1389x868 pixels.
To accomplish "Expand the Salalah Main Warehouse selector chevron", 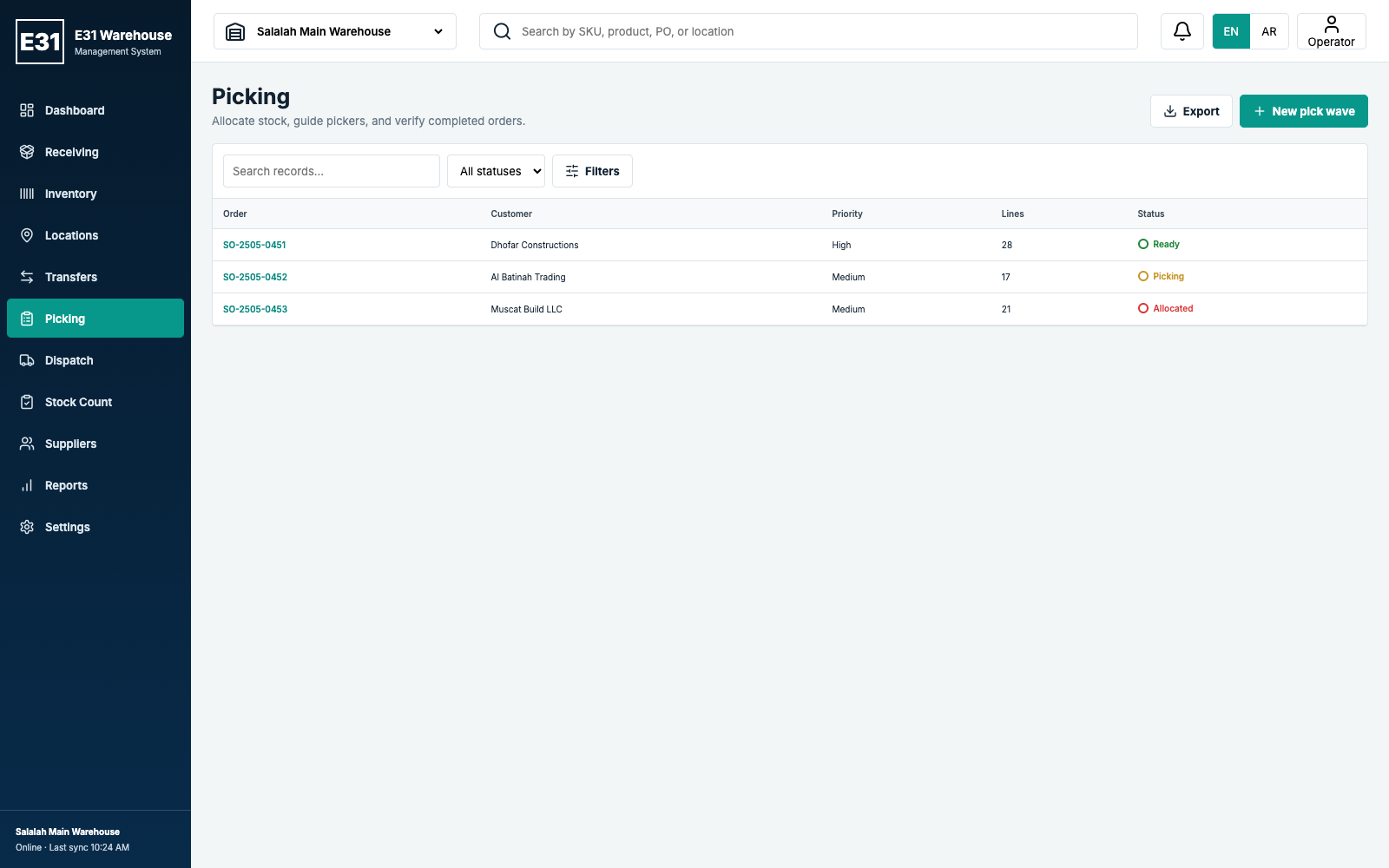I will (x=438, y=31).
